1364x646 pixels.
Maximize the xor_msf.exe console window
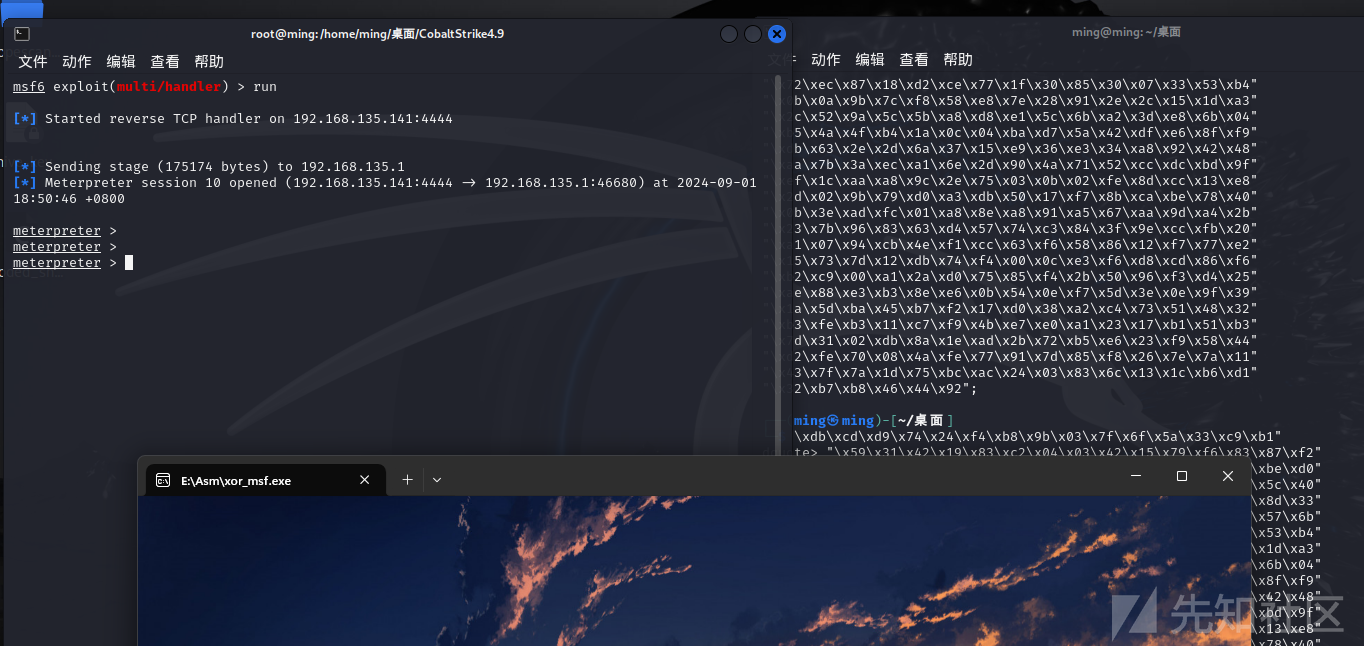(1182, 477)
